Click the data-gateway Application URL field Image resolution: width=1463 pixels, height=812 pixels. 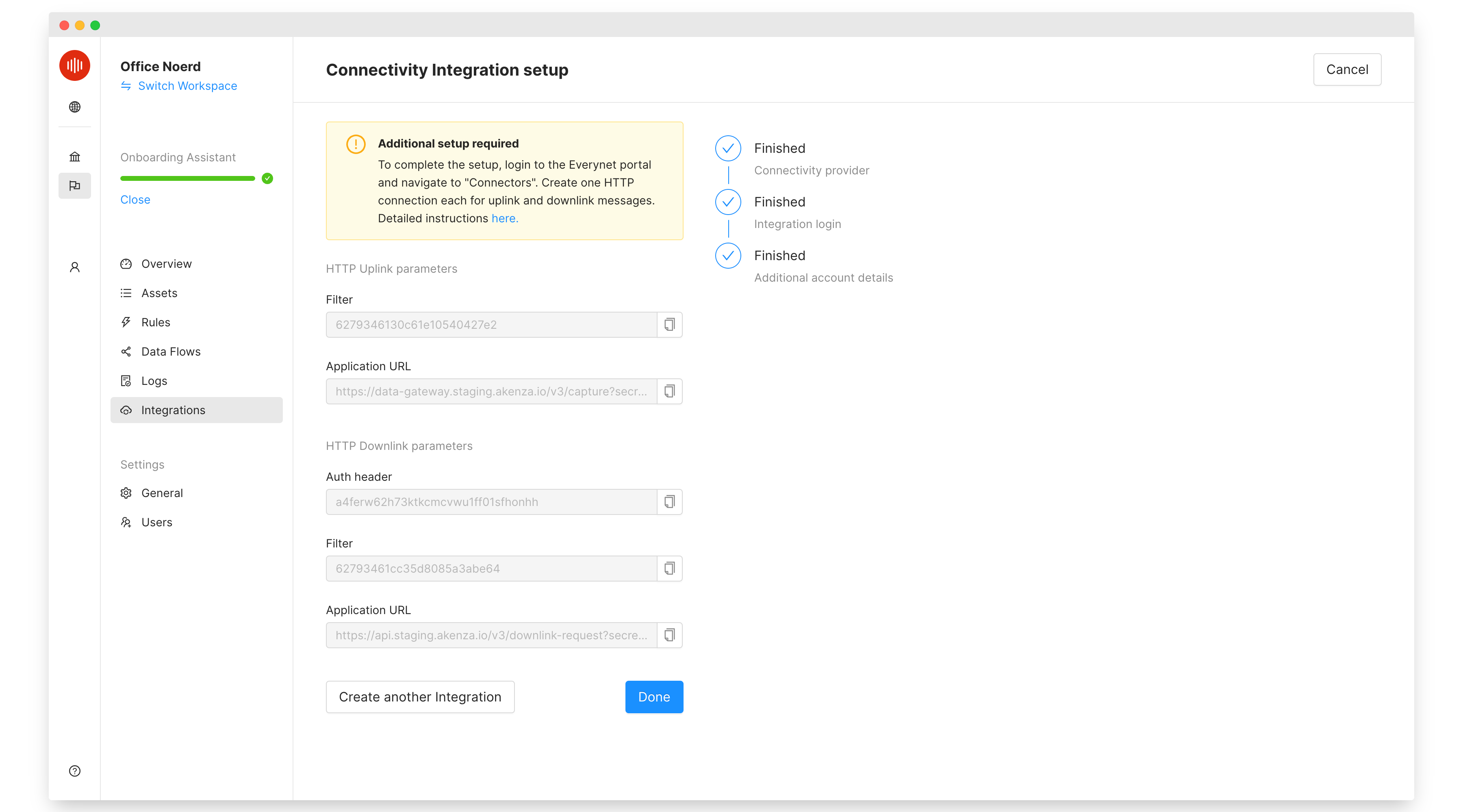pyautogui.click(x=491, y=391)
